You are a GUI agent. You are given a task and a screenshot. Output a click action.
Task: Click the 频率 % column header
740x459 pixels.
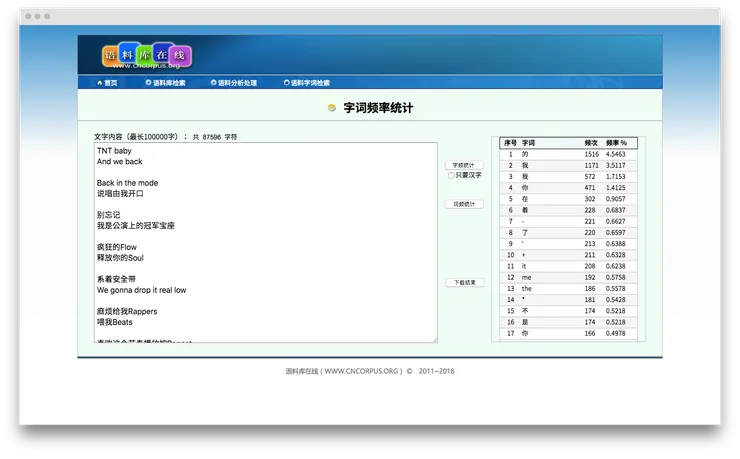pos(616,143)
